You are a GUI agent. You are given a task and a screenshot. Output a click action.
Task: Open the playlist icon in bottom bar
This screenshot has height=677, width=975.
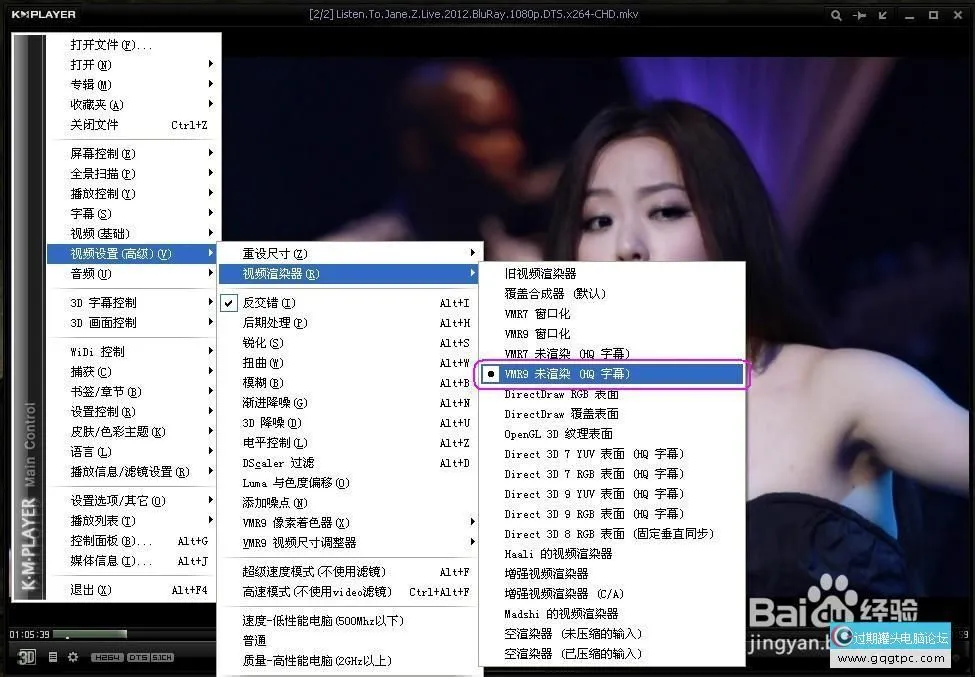(x=53, y=657)
